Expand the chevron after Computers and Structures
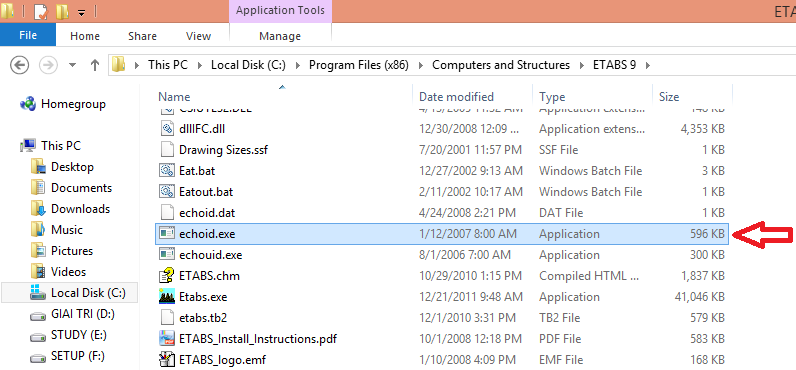796x370 pixels. [581, 65]
